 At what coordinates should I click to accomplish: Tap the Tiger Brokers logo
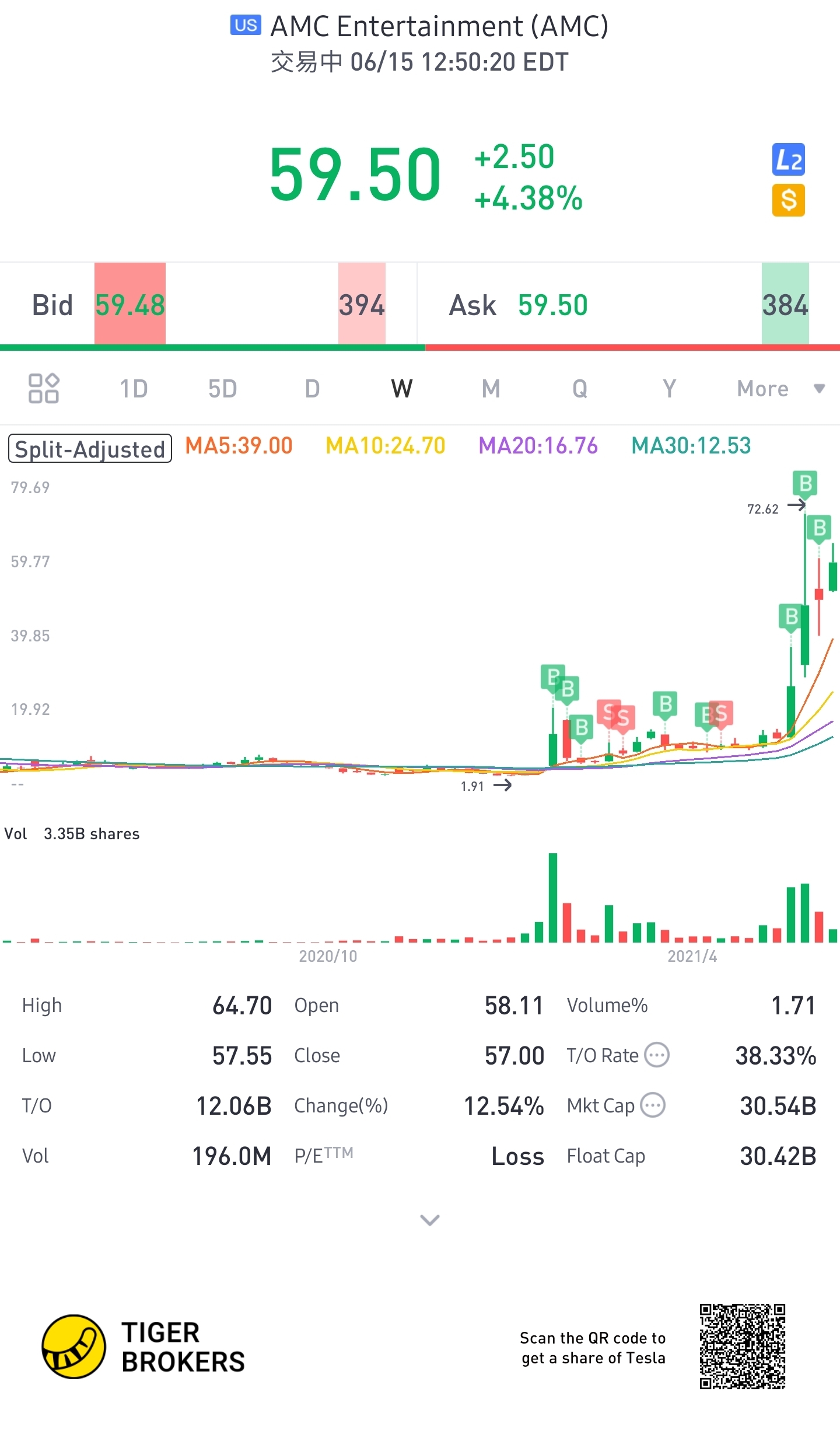tap(143, 1346)
